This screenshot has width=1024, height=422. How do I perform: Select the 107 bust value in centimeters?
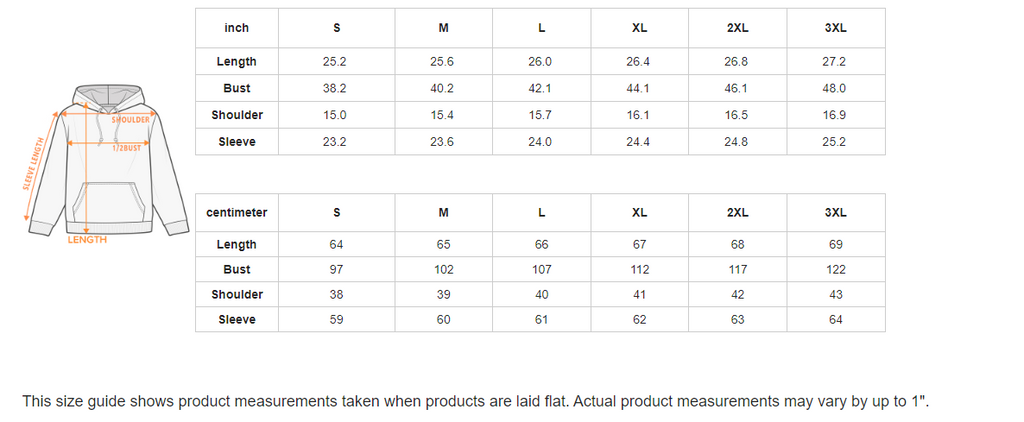click(540, 270)
